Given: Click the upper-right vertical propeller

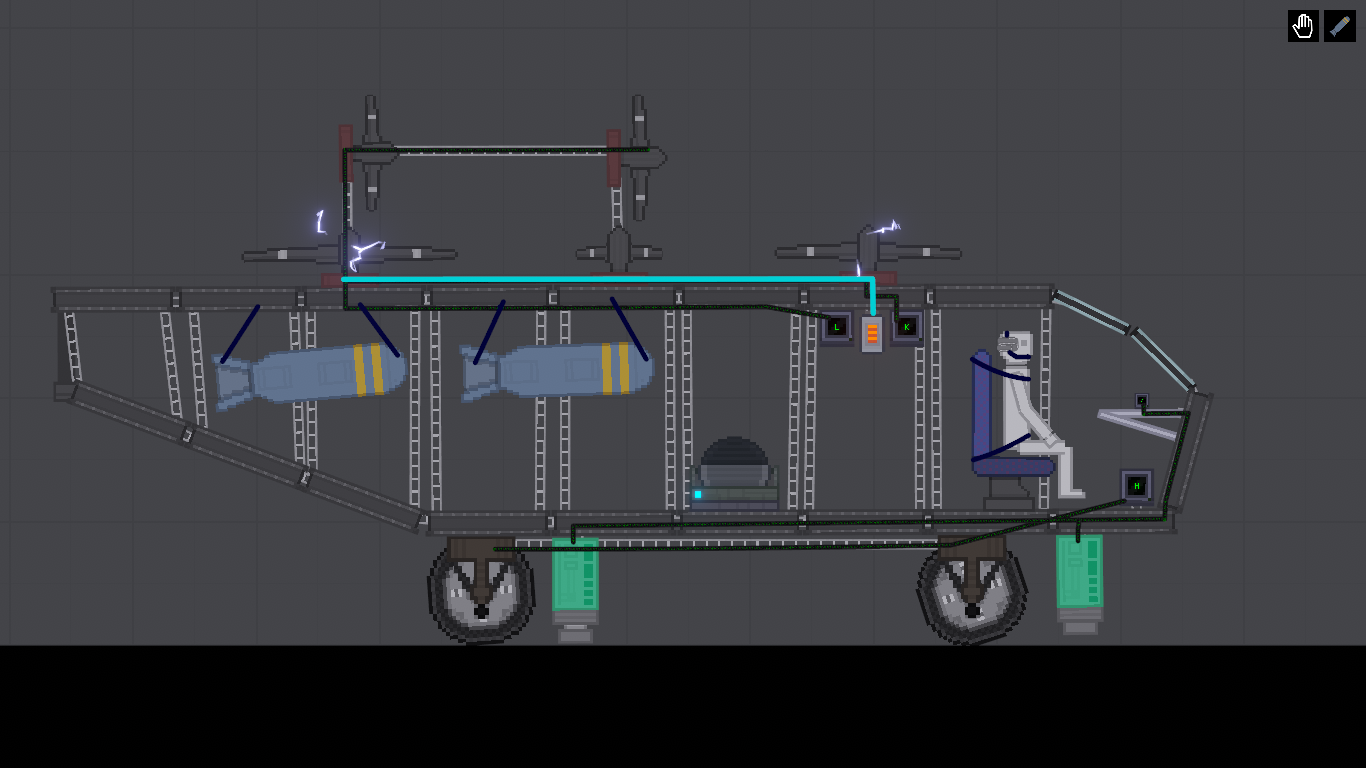Looking at the screenshot, I should coord(640,157).
